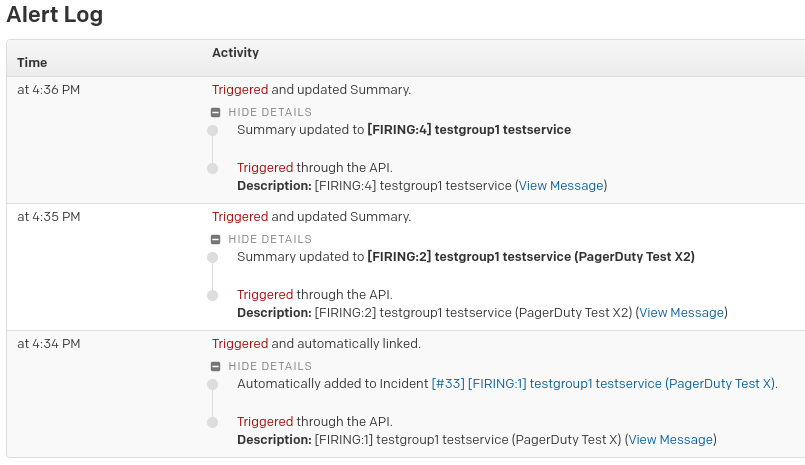Click the Time column header
This screenshot has width=805, height=465.
pos(32,63)
